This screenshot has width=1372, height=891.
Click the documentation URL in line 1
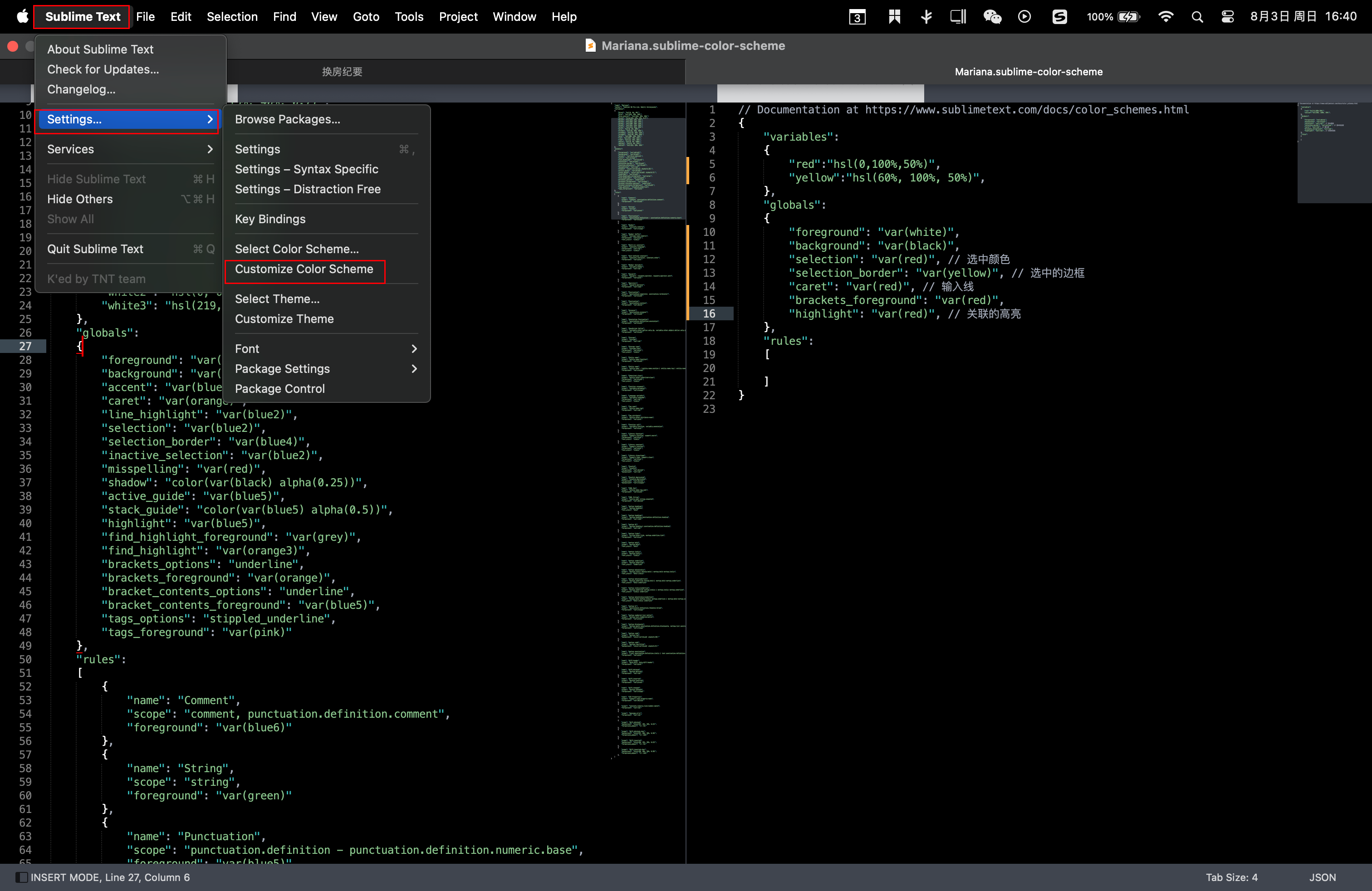pyautogui.click(x=1027, y=109)
